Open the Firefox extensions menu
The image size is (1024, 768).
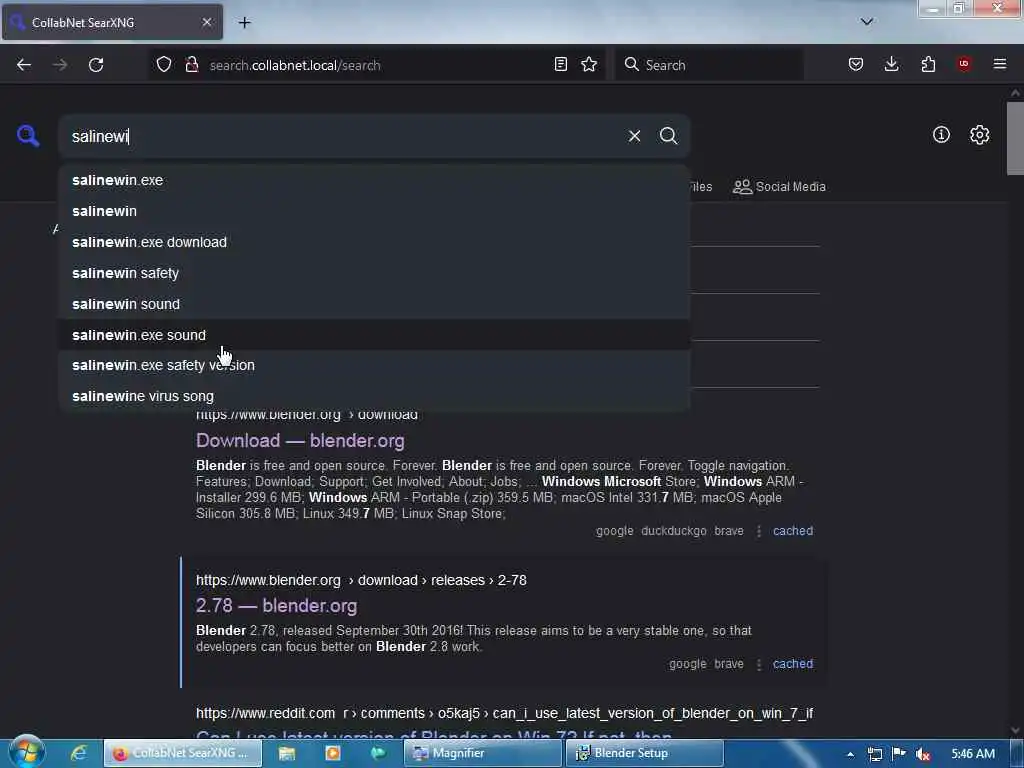928,65
